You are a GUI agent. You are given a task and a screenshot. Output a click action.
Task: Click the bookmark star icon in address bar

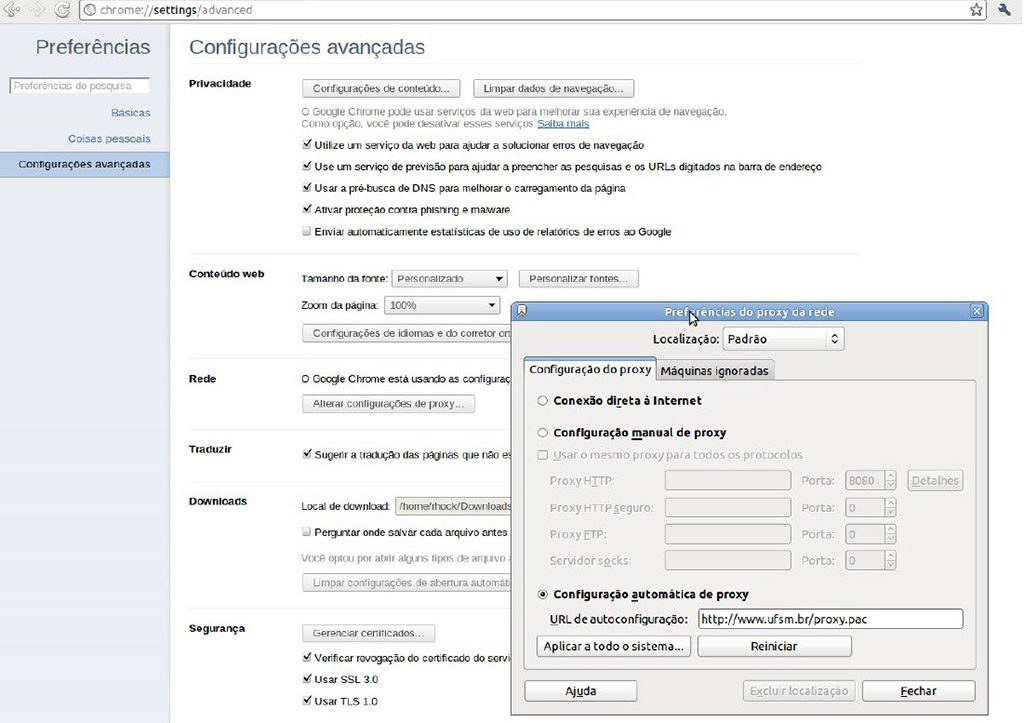(x=976, y=10)
